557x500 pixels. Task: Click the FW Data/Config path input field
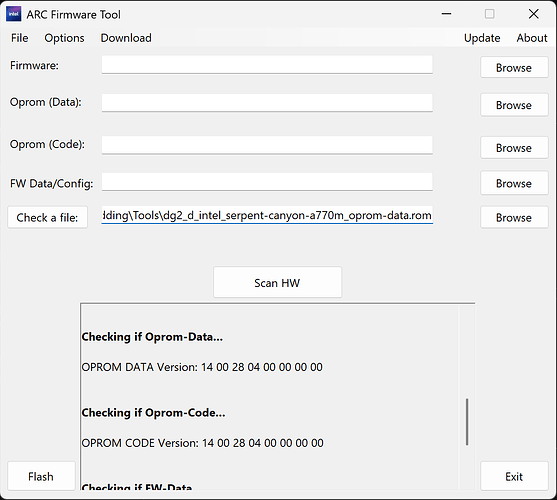[x=267, y=182]
